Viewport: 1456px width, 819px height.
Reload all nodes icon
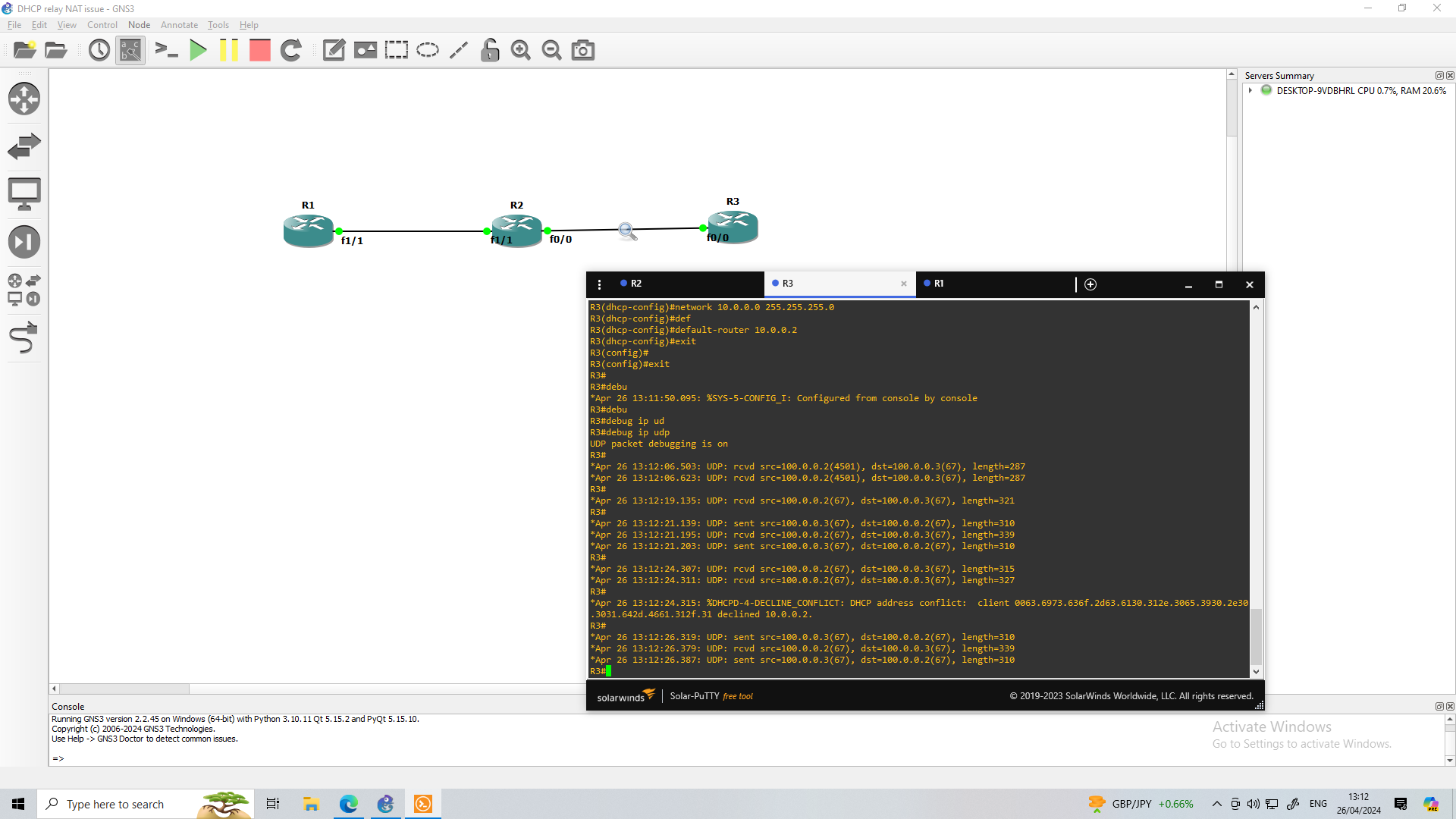[x=291, y=51]
